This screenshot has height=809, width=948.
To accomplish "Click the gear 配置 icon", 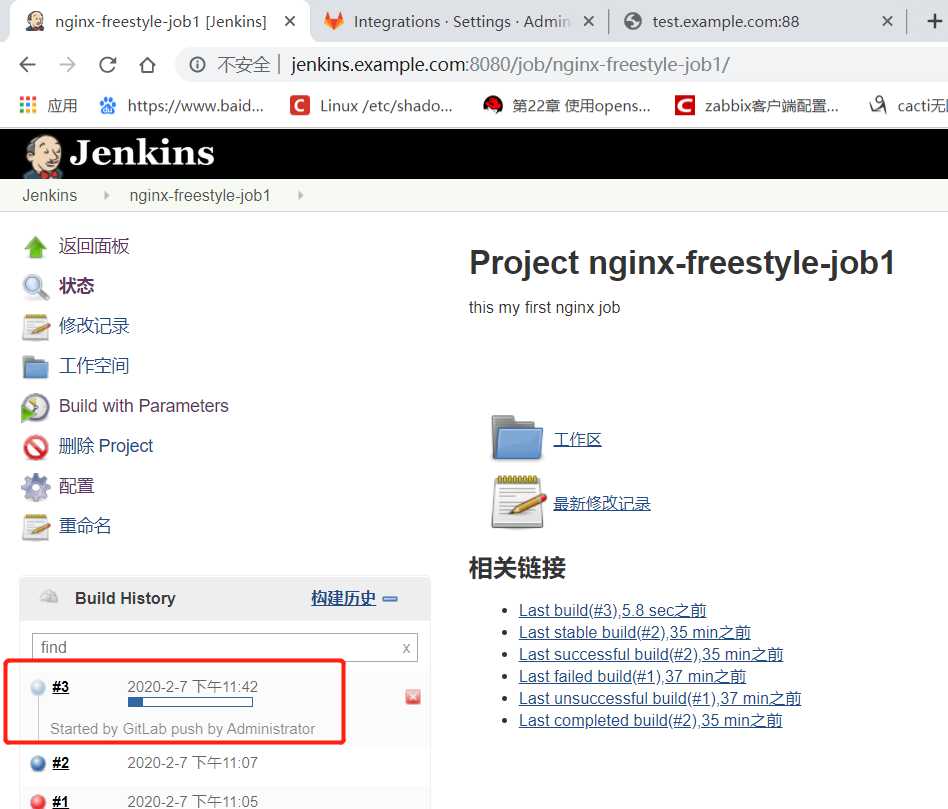I will tap(35, 487).
